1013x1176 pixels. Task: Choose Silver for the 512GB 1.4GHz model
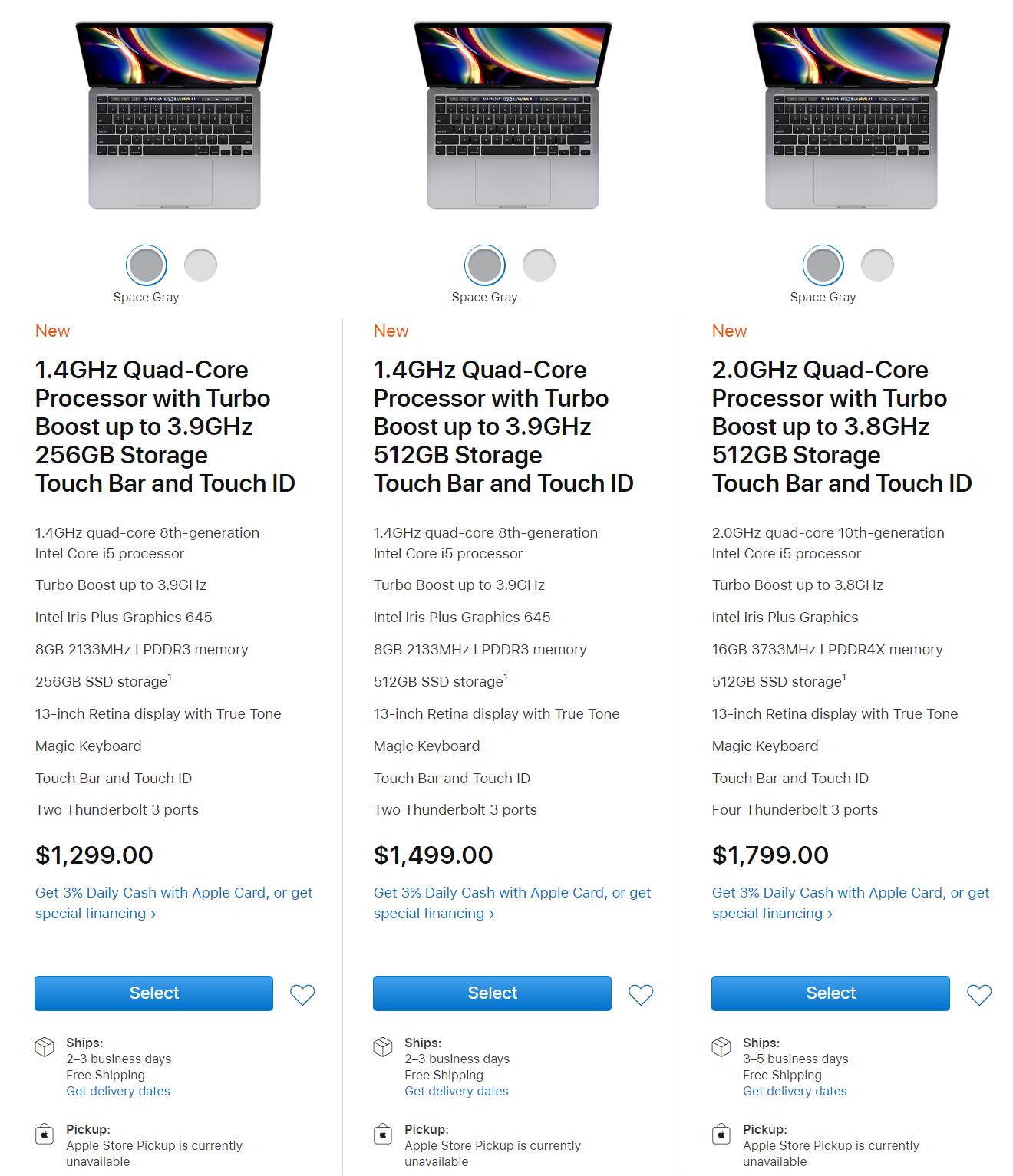[x=539, y=265]
